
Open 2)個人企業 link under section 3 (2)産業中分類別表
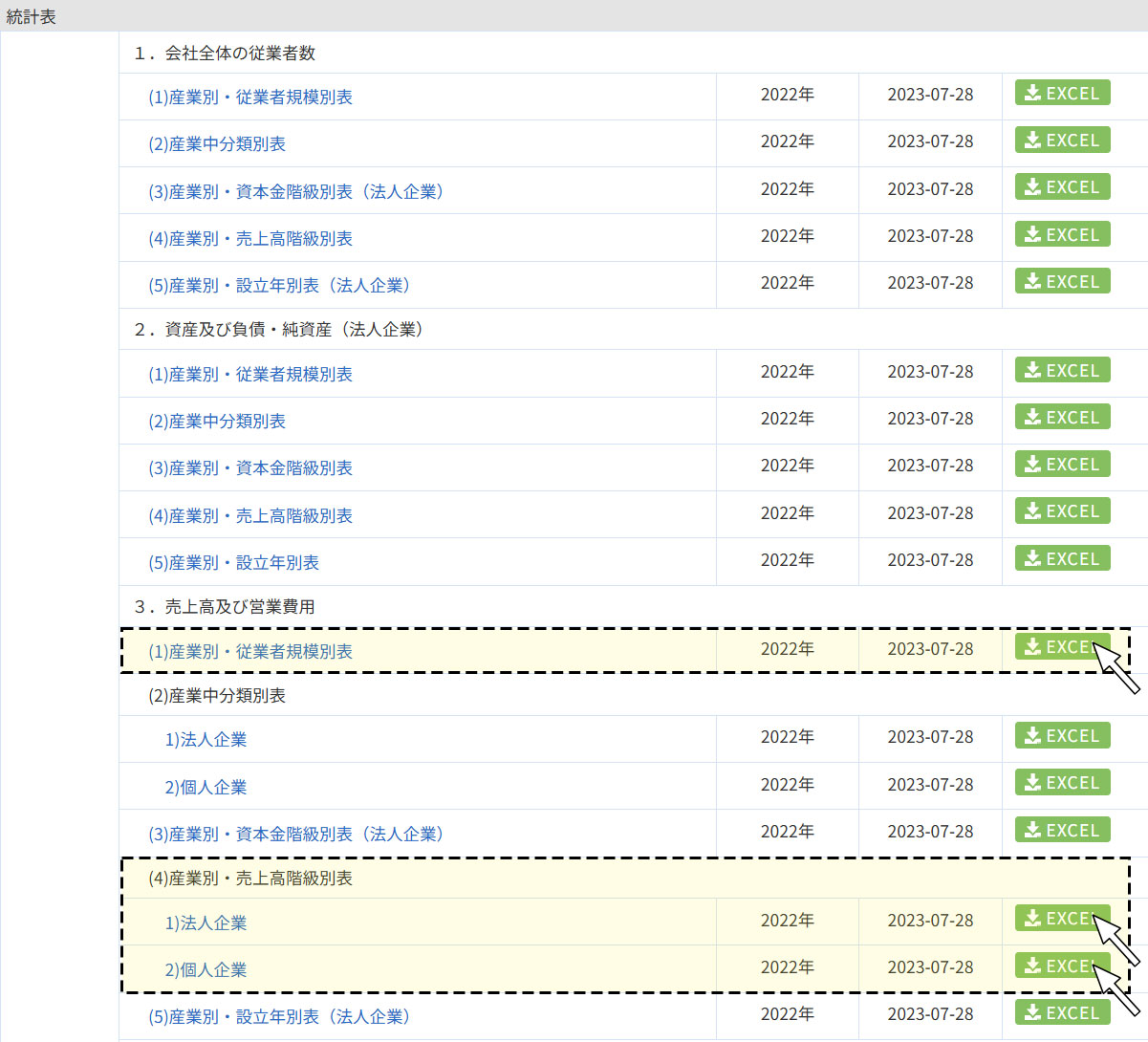[206, 788]
